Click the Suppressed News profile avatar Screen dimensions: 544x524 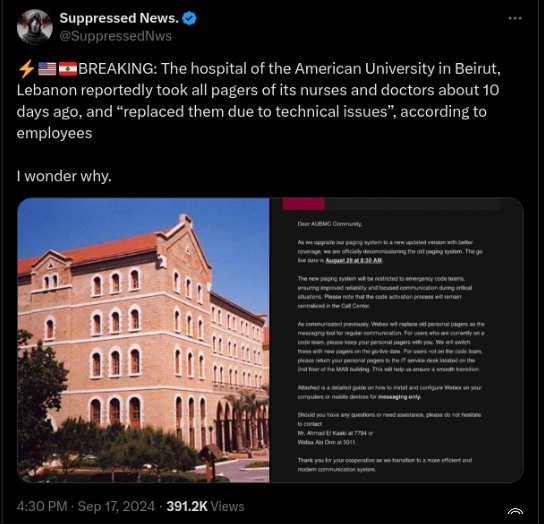[35, 27]
